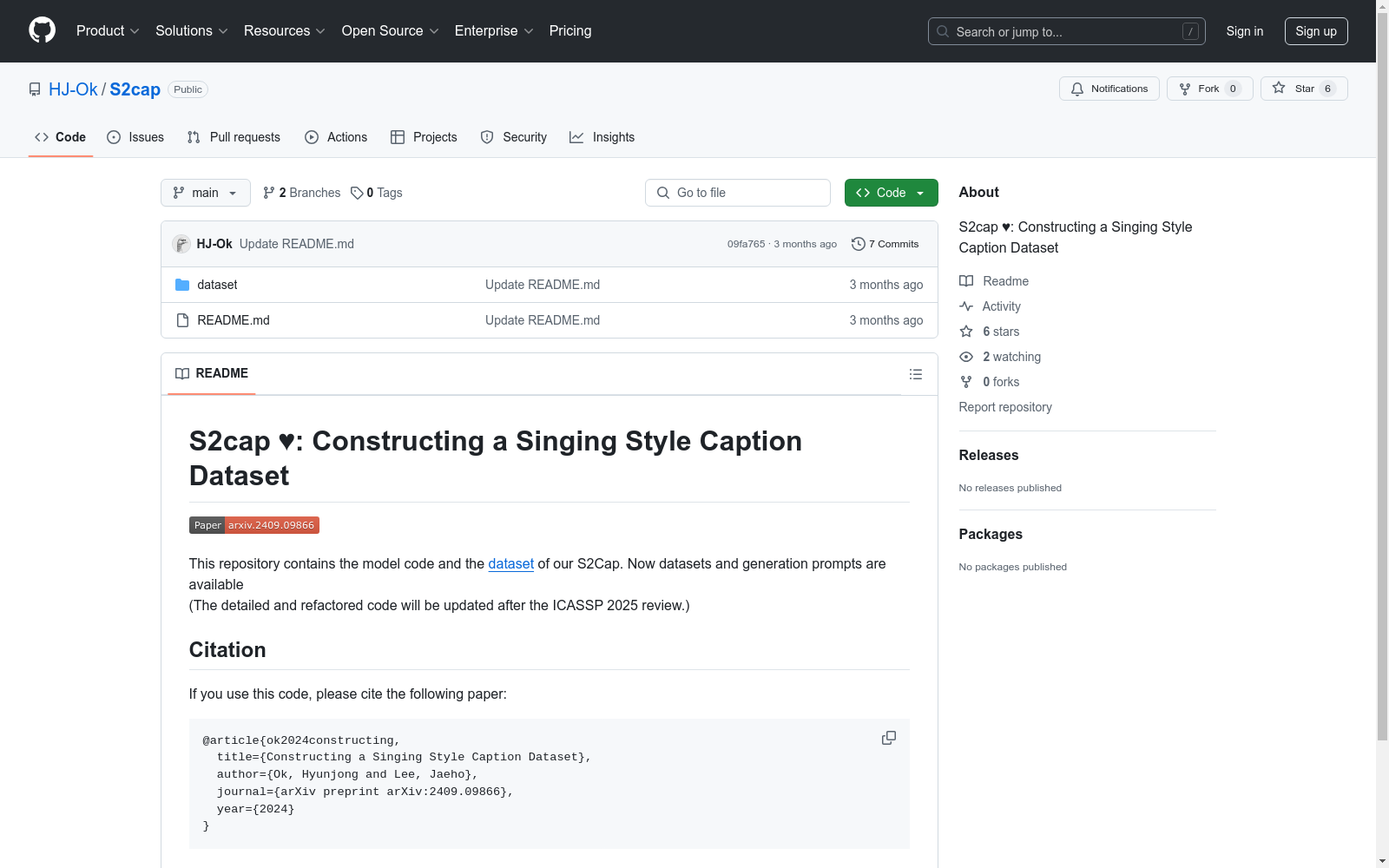Click the book icon beside Readme
This screenshot has height=868, width=1389.
(x=966, y=281)
